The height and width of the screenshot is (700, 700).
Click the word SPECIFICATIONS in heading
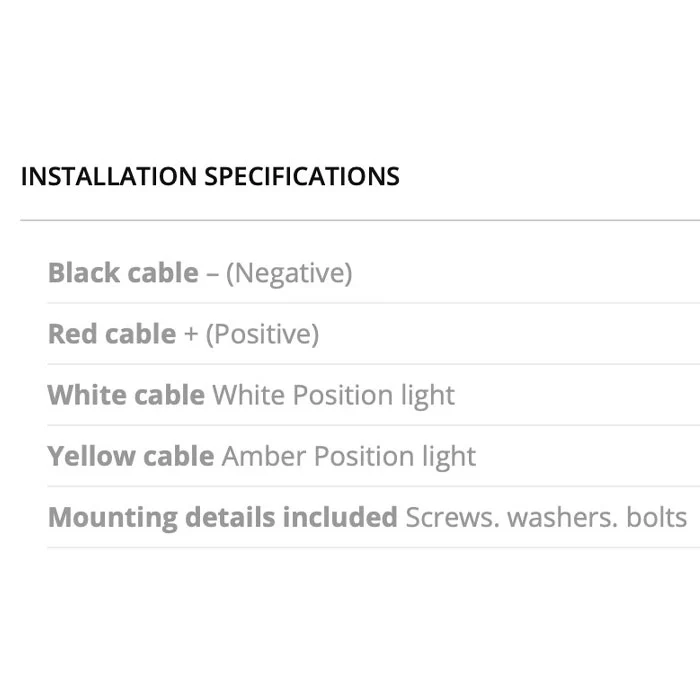click(302, 176)
